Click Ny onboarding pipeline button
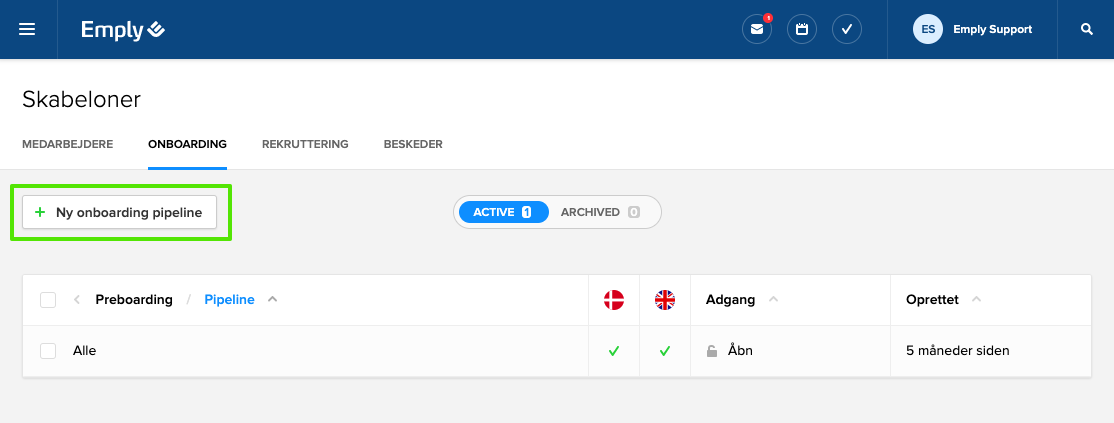This screenshot has width=1114, height=423. (x=120, y=212)
